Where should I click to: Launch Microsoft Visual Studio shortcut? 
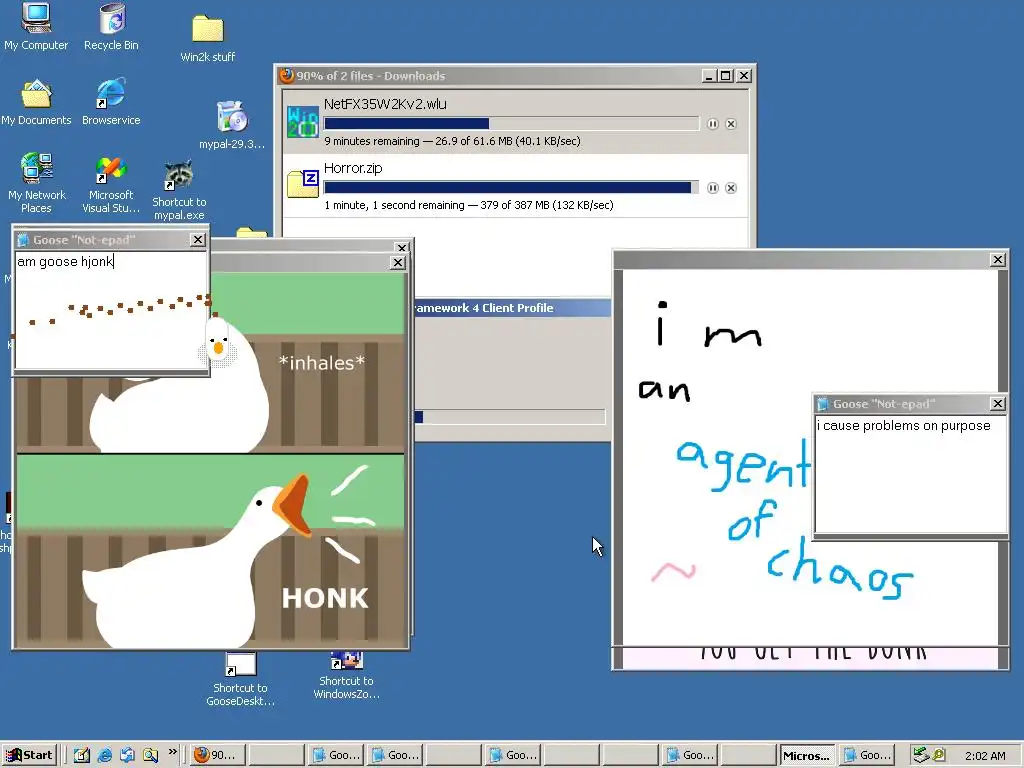[x=111, y=184]
